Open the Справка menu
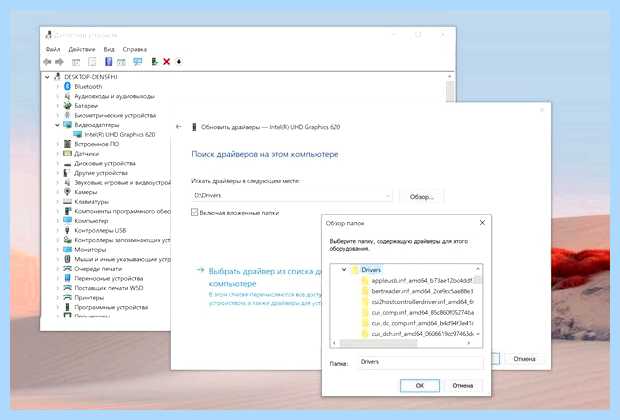 135,49
